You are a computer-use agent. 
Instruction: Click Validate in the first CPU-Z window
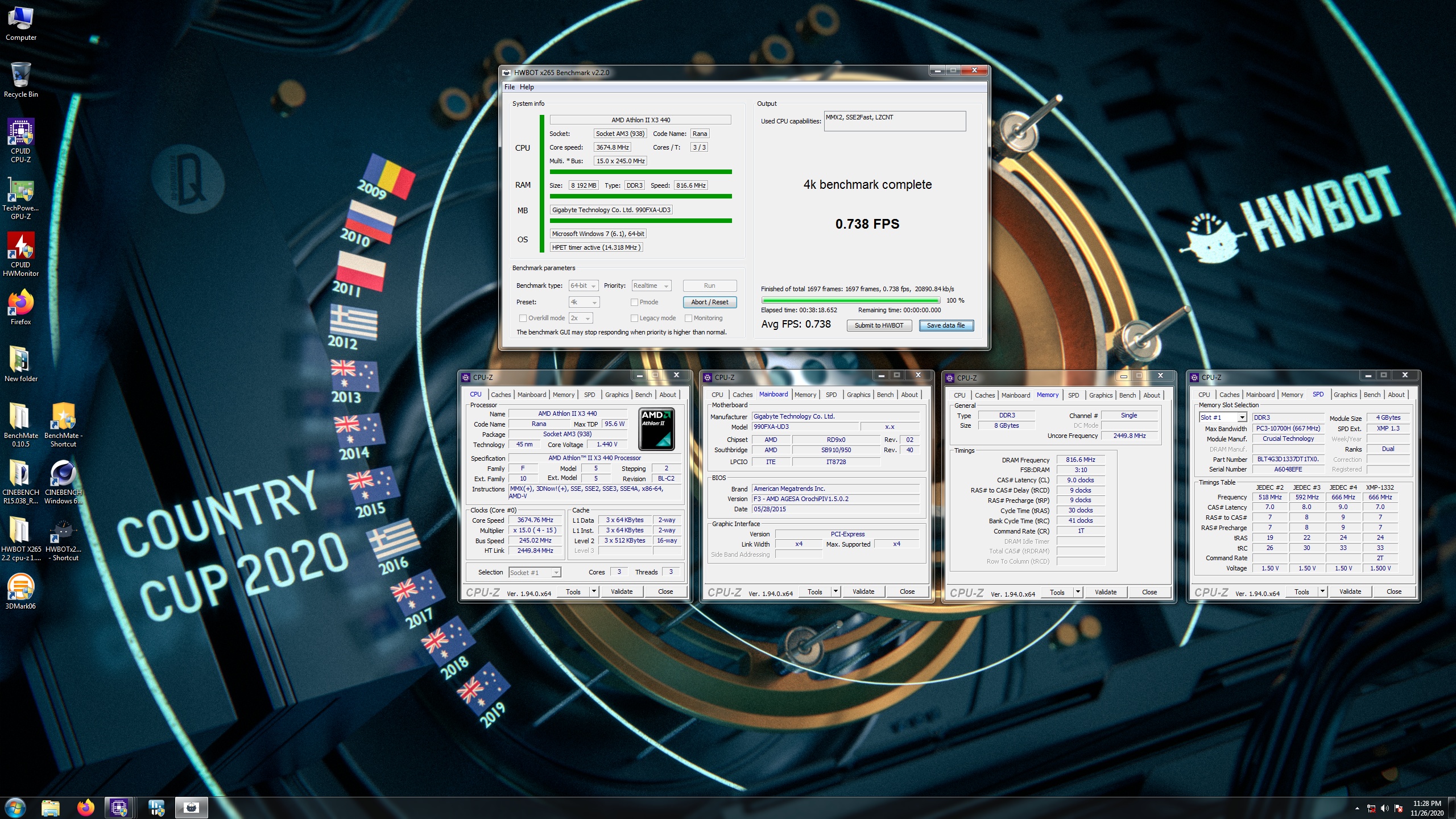(x=621, y=591)
